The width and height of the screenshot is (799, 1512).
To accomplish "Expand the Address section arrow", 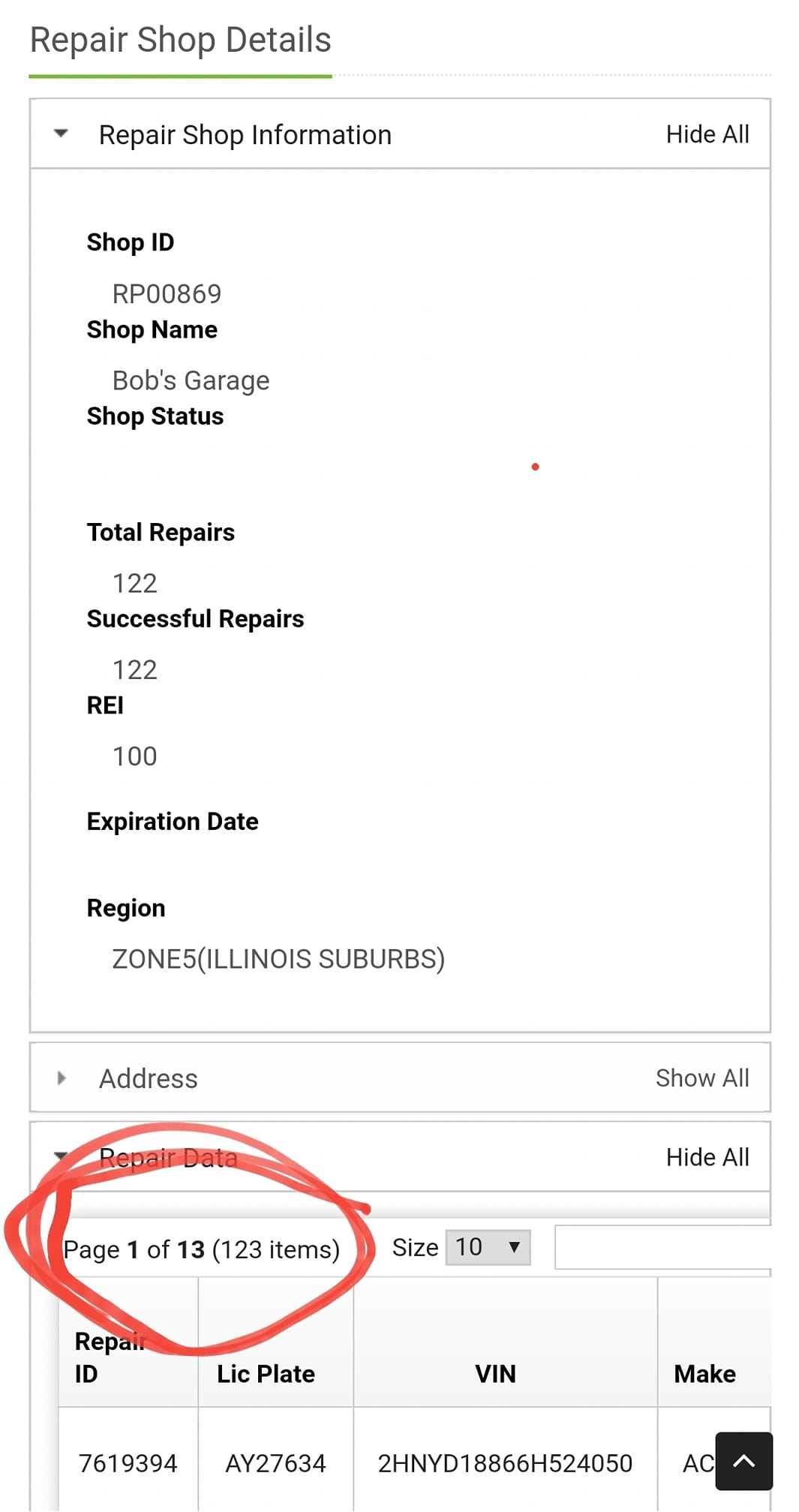I will [x=62, y=1078].
